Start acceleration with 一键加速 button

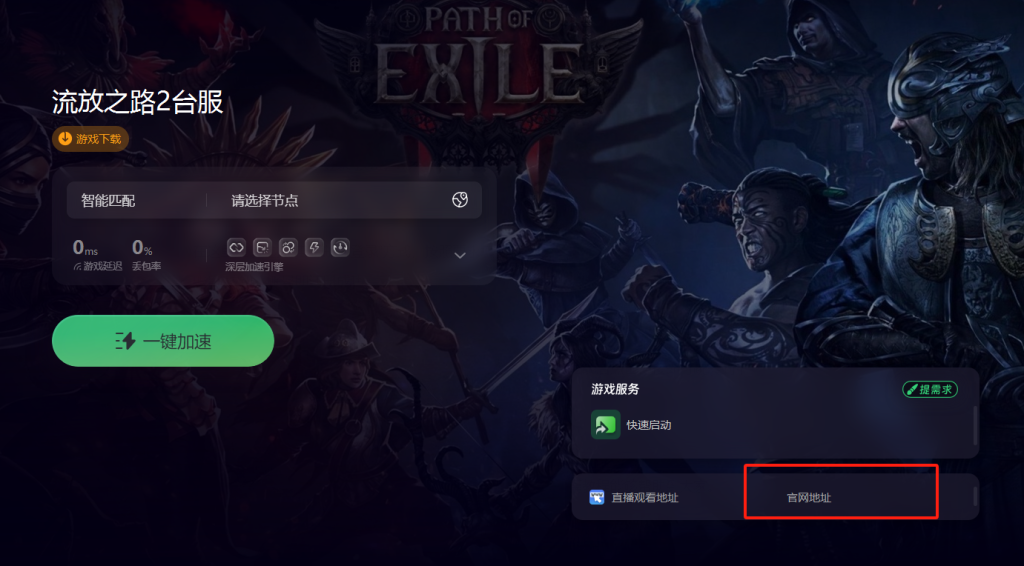pos(163,341)
